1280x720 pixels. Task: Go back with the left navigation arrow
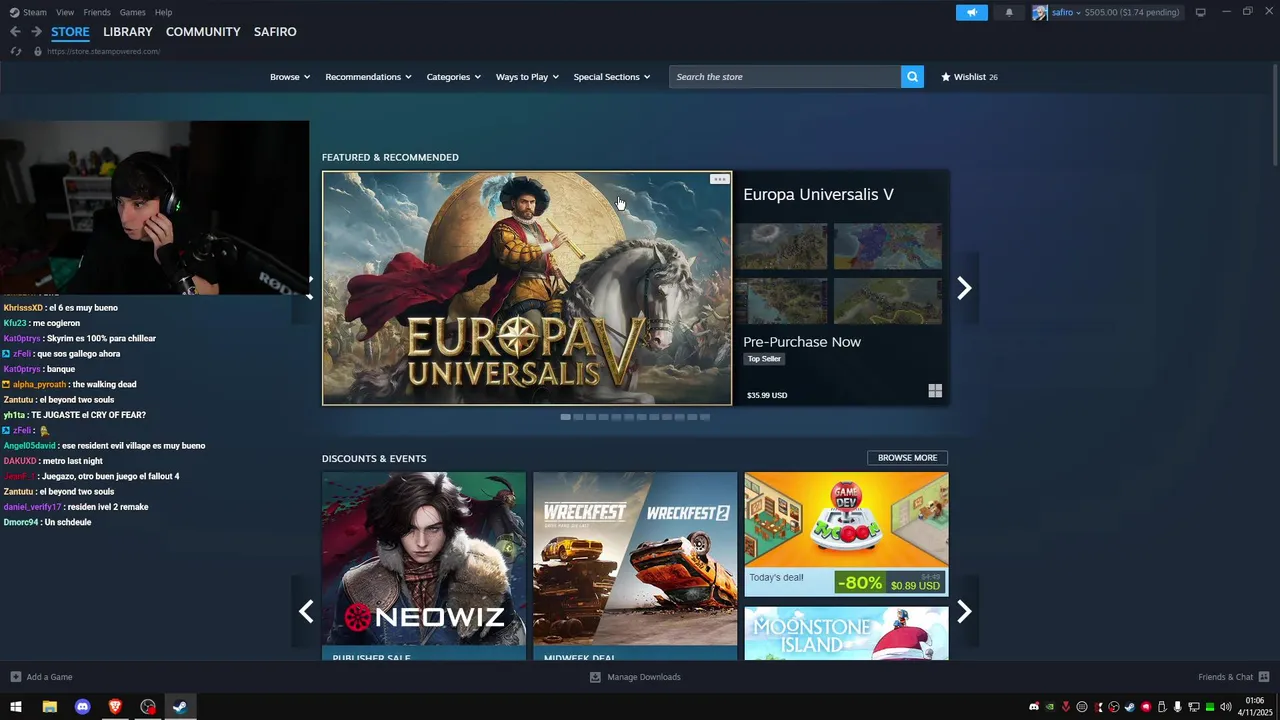point(15,32)
